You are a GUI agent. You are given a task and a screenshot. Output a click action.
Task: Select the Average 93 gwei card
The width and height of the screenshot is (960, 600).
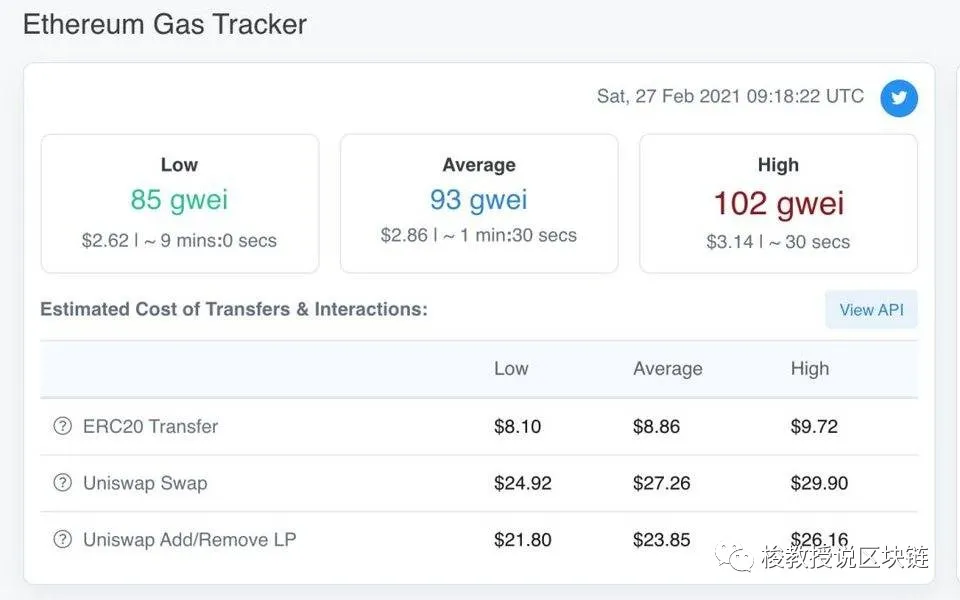[x=479, y=204]
